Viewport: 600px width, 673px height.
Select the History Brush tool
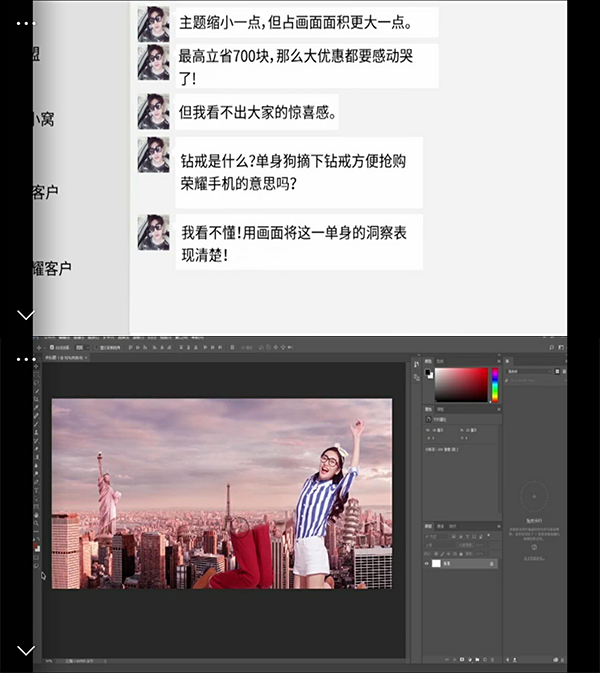coord(36,441)
